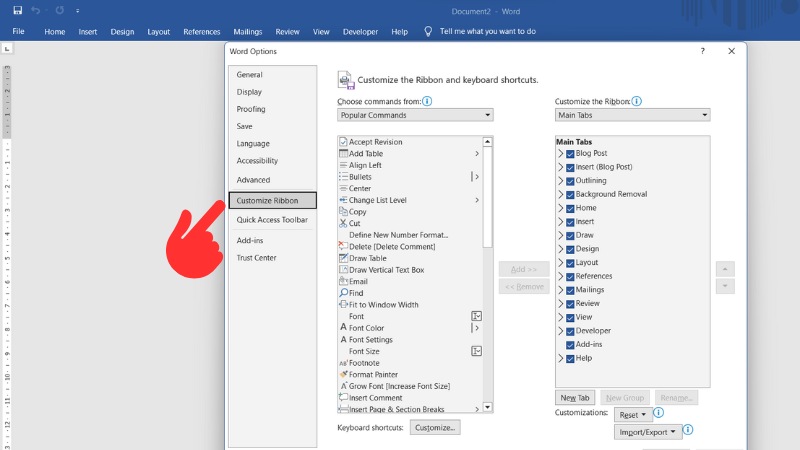Image resolution: width=800 pixels, height=450 pixels.
Task: Disable the Blog Post checkbox
Action: (x=570, y=154)
